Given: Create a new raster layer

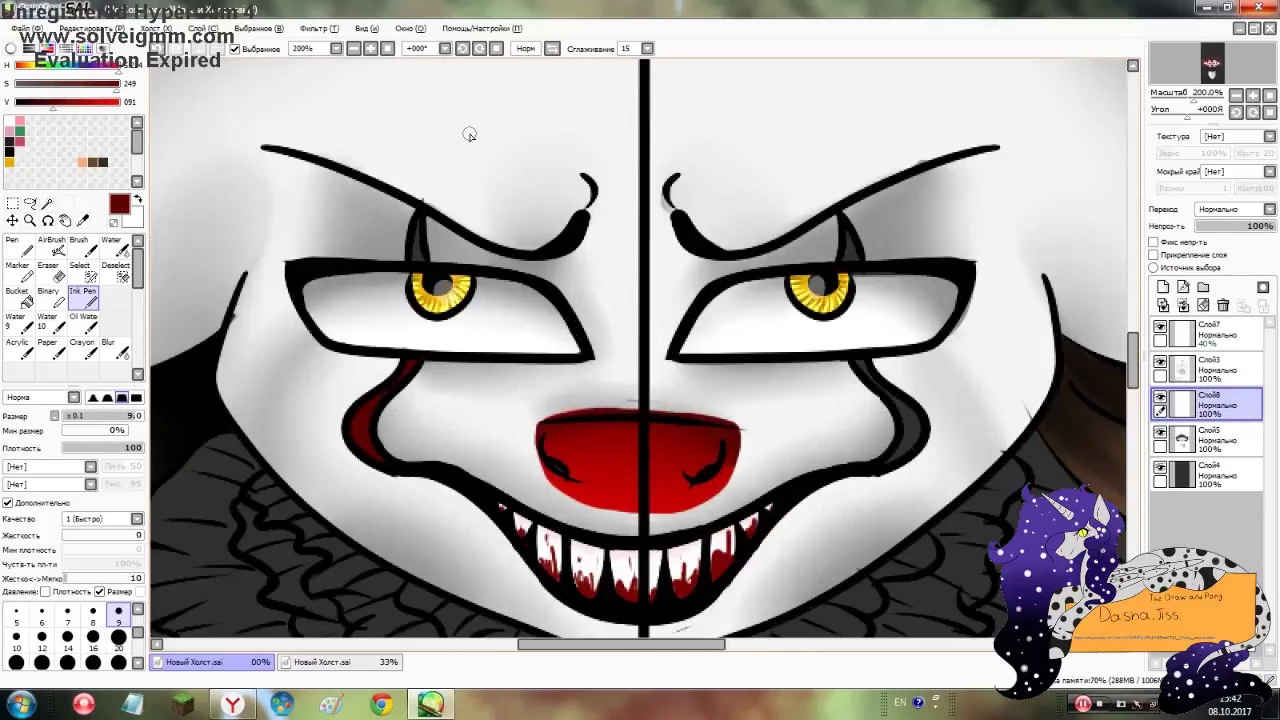Looking at the screenshot, I should coord(1163,288).
